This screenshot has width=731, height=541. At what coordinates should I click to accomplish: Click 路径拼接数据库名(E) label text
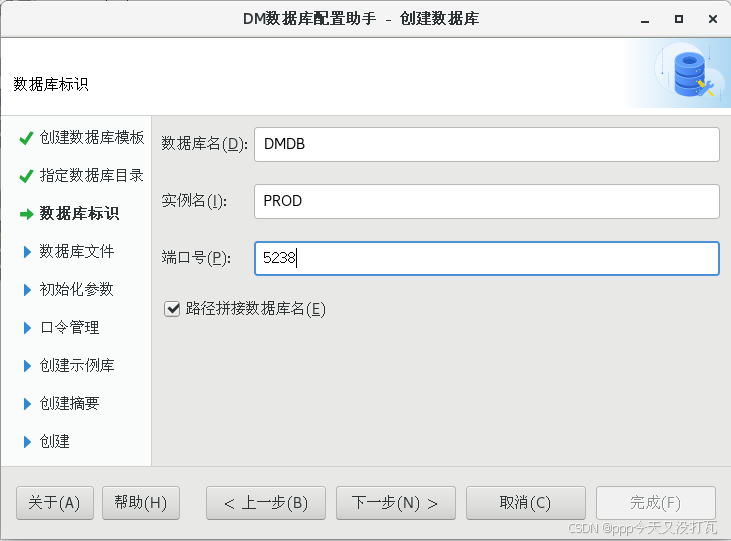tap(255, 309)
